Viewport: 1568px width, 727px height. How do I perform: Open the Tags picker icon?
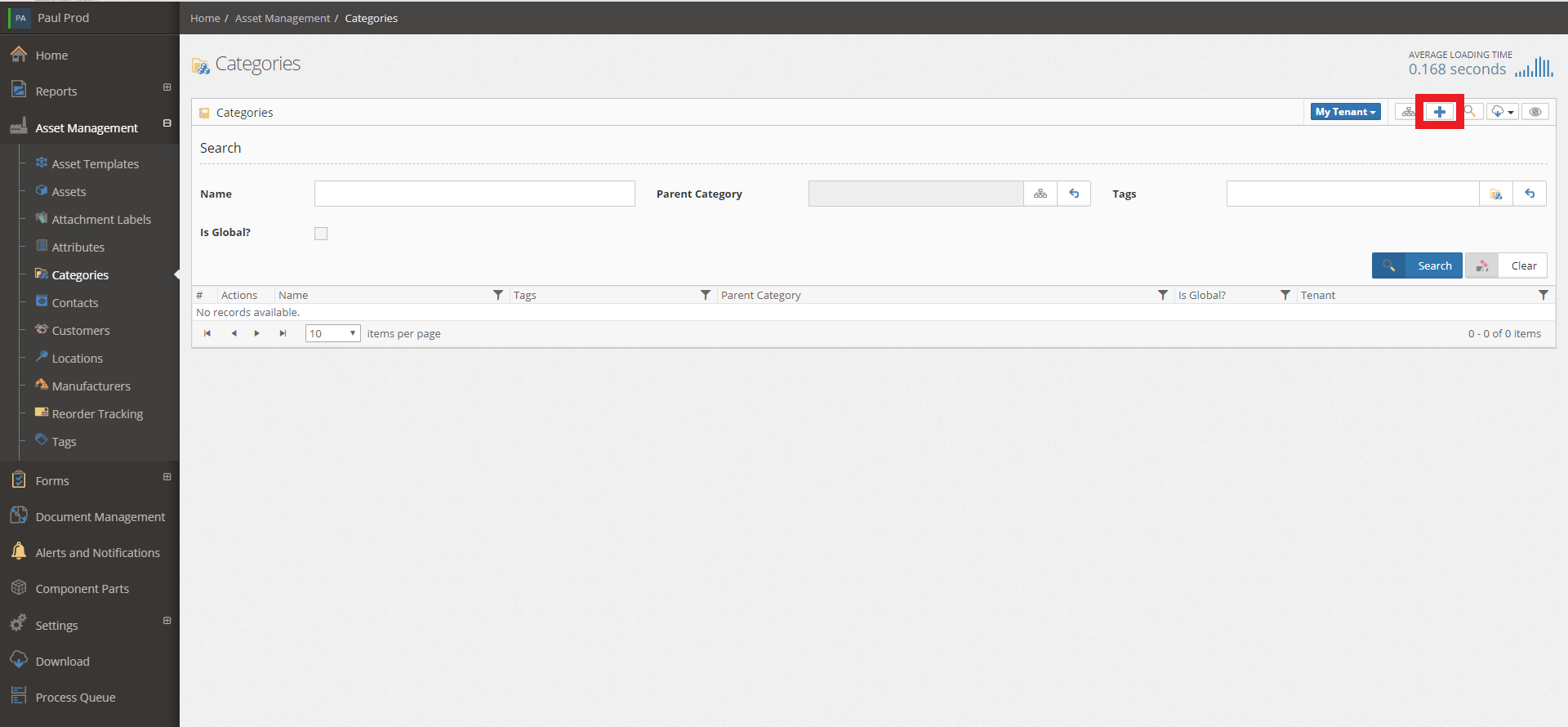[1496, 194]
